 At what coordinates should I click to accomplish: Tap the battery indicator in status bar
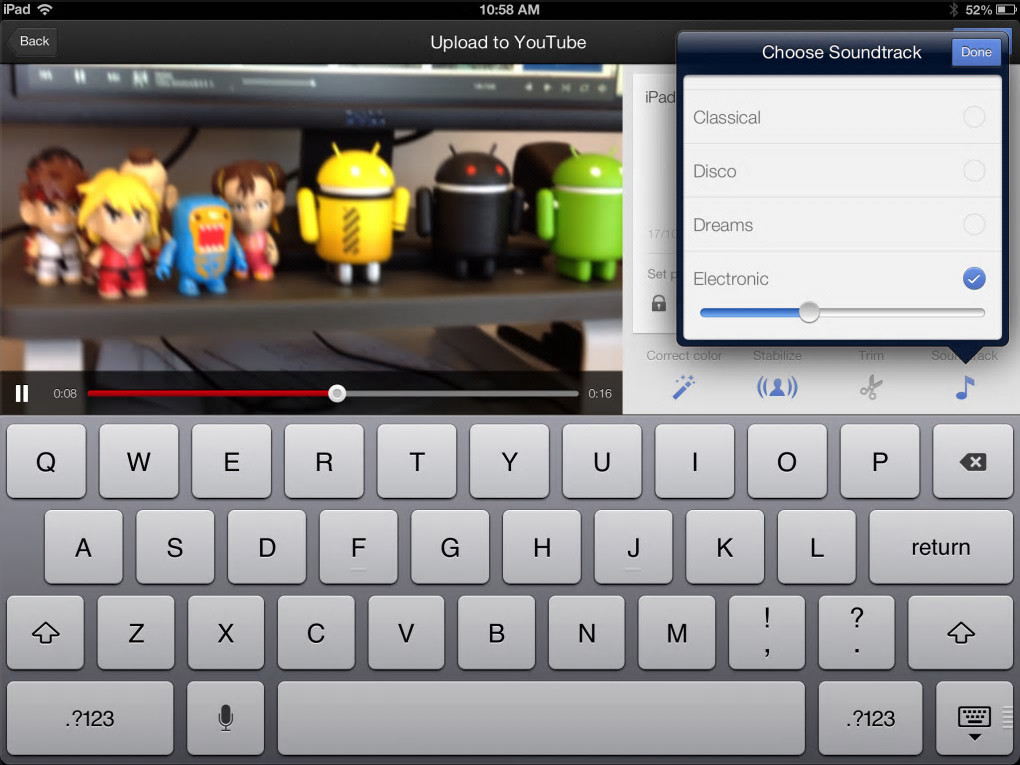point(1004,10)
